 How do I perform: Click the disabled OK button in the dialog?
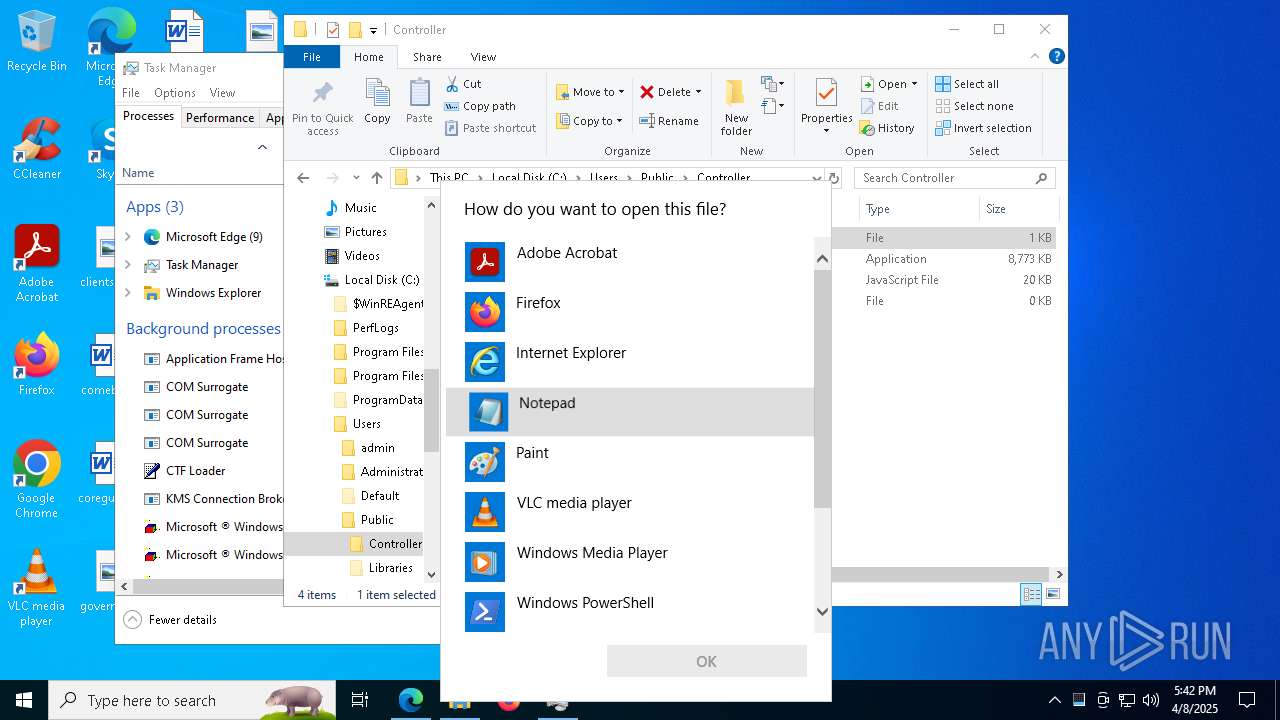pyautogui.click(x=706, y=661)
